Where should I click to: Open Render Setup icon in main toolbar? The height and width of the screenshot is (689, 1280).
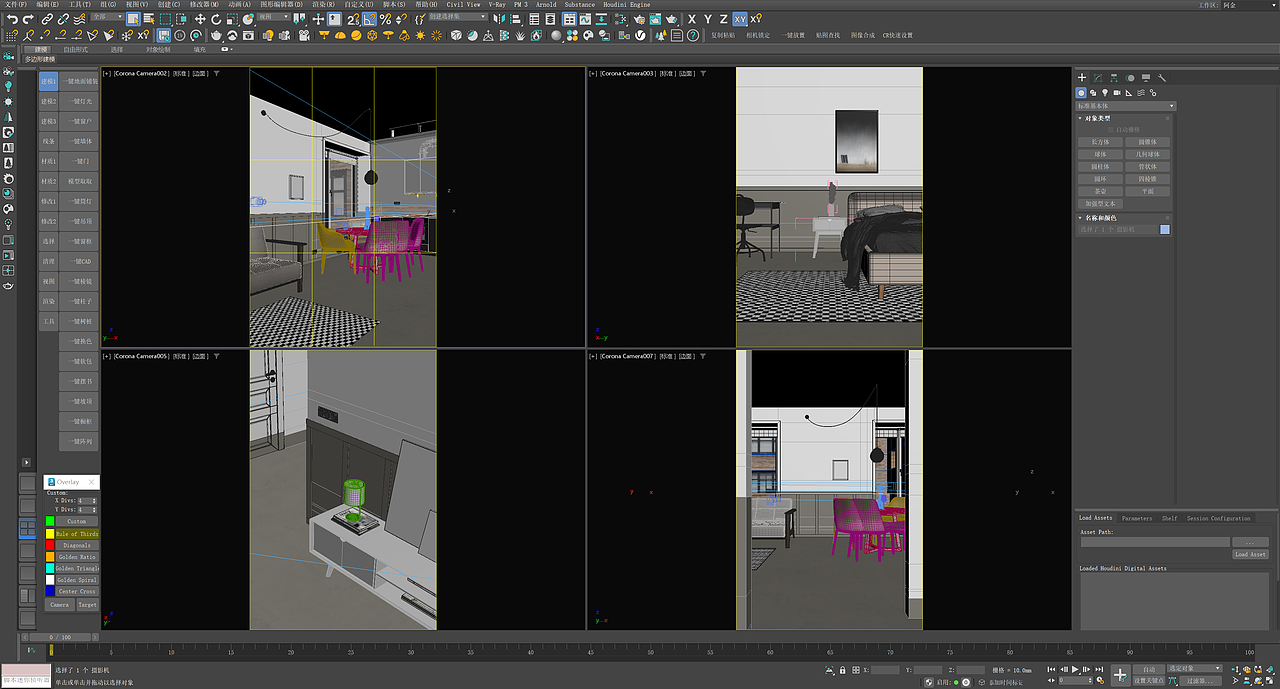tap(639, 18)
